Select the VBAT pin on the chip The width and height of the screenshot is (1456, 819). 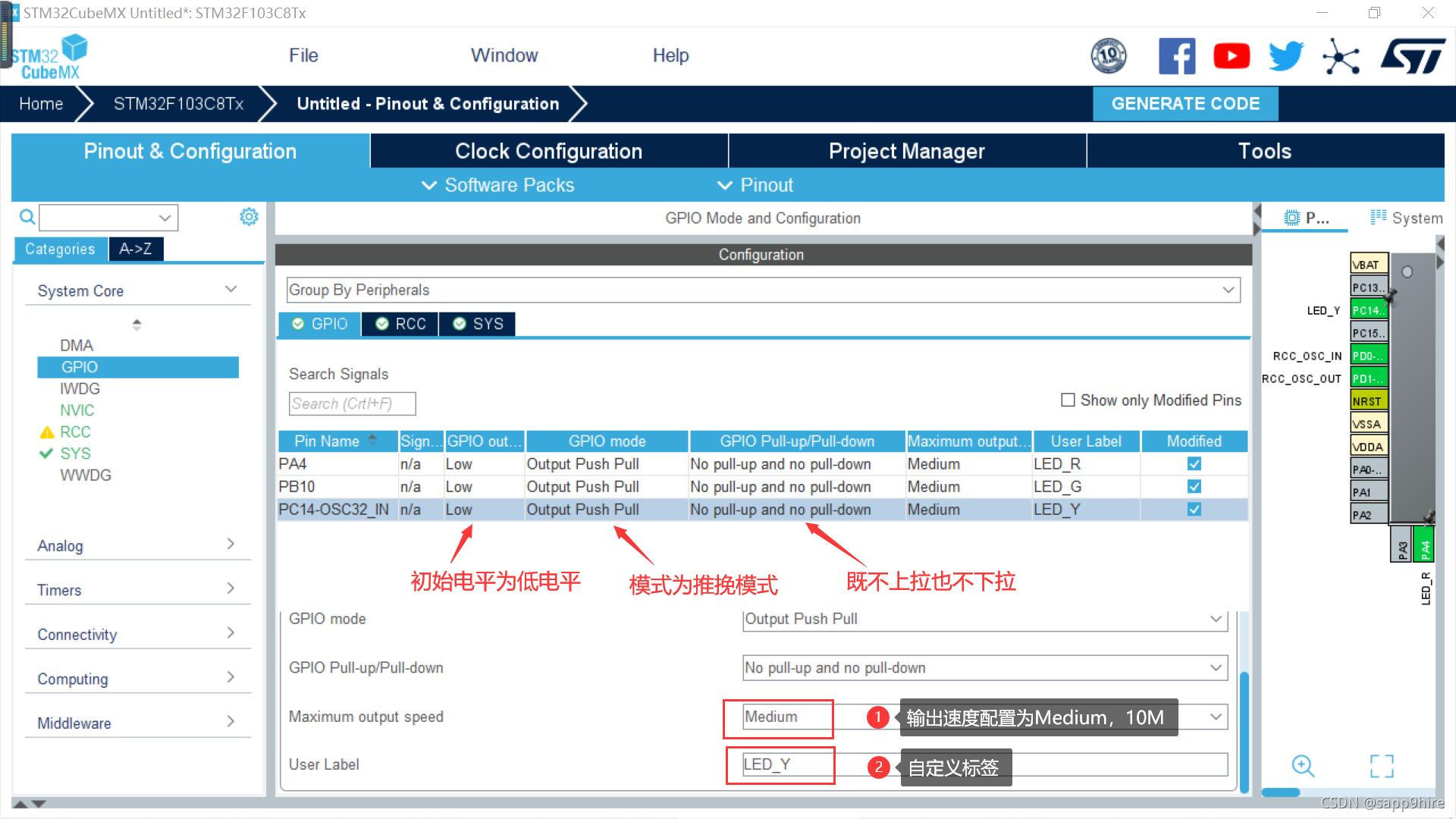(1369, 265)
